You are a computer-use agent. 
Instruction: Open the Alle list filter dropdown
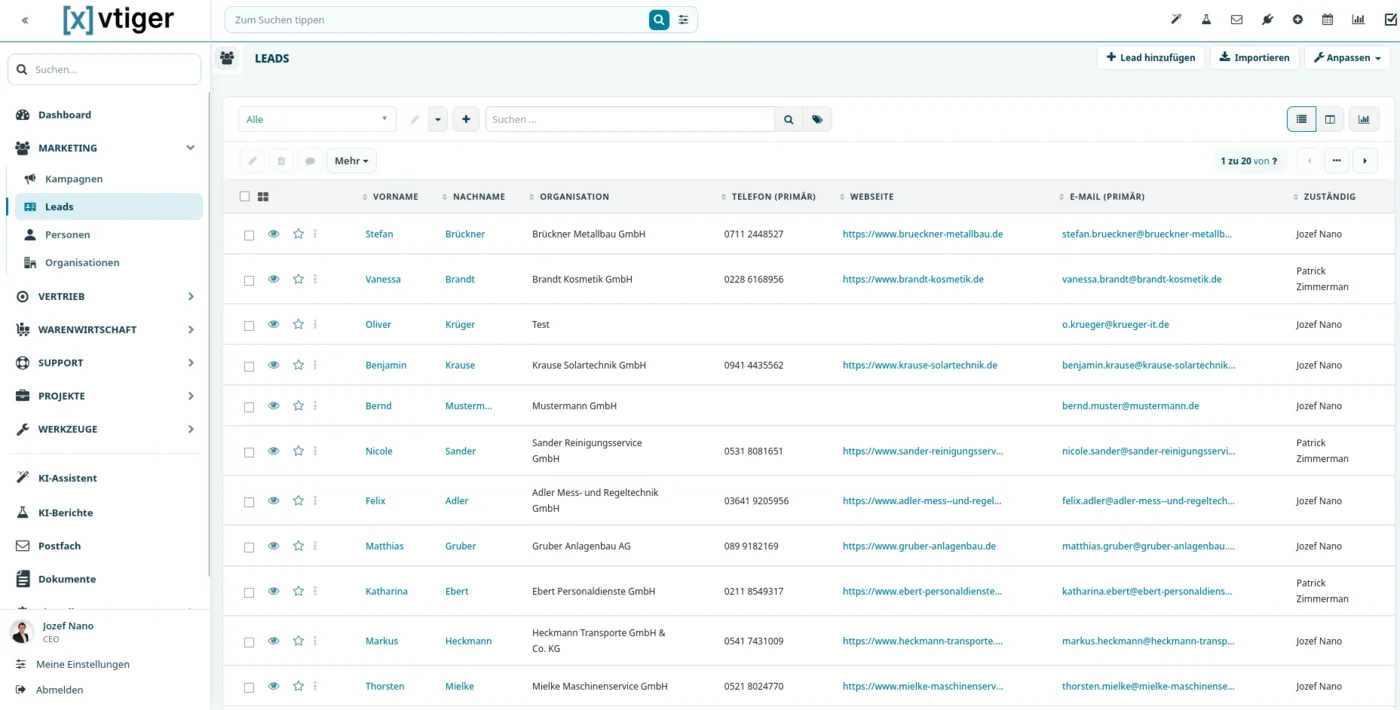(317, 119)
